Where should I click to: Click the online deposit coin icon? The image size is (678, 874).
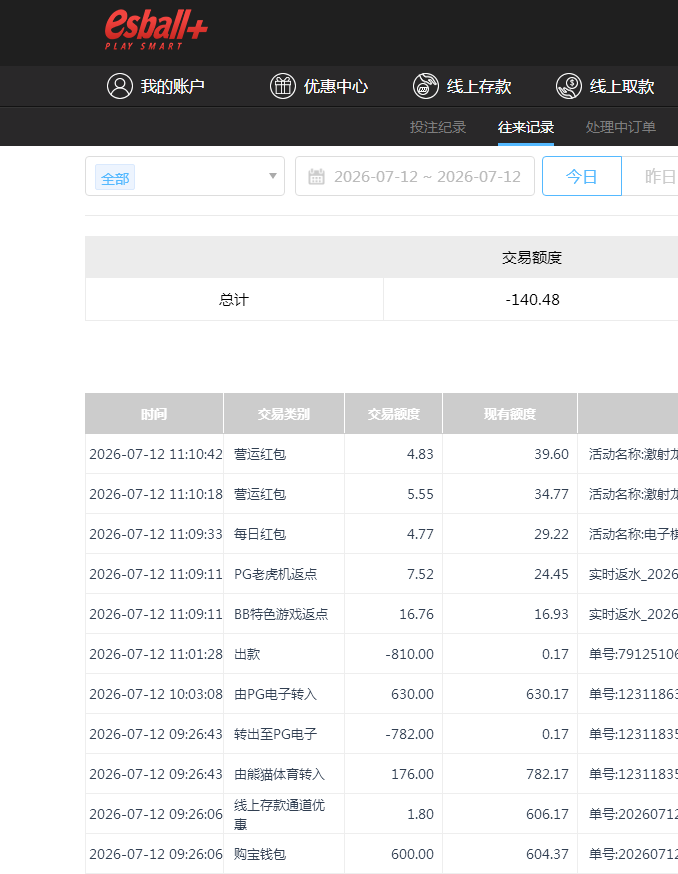[x=425, y=86]
